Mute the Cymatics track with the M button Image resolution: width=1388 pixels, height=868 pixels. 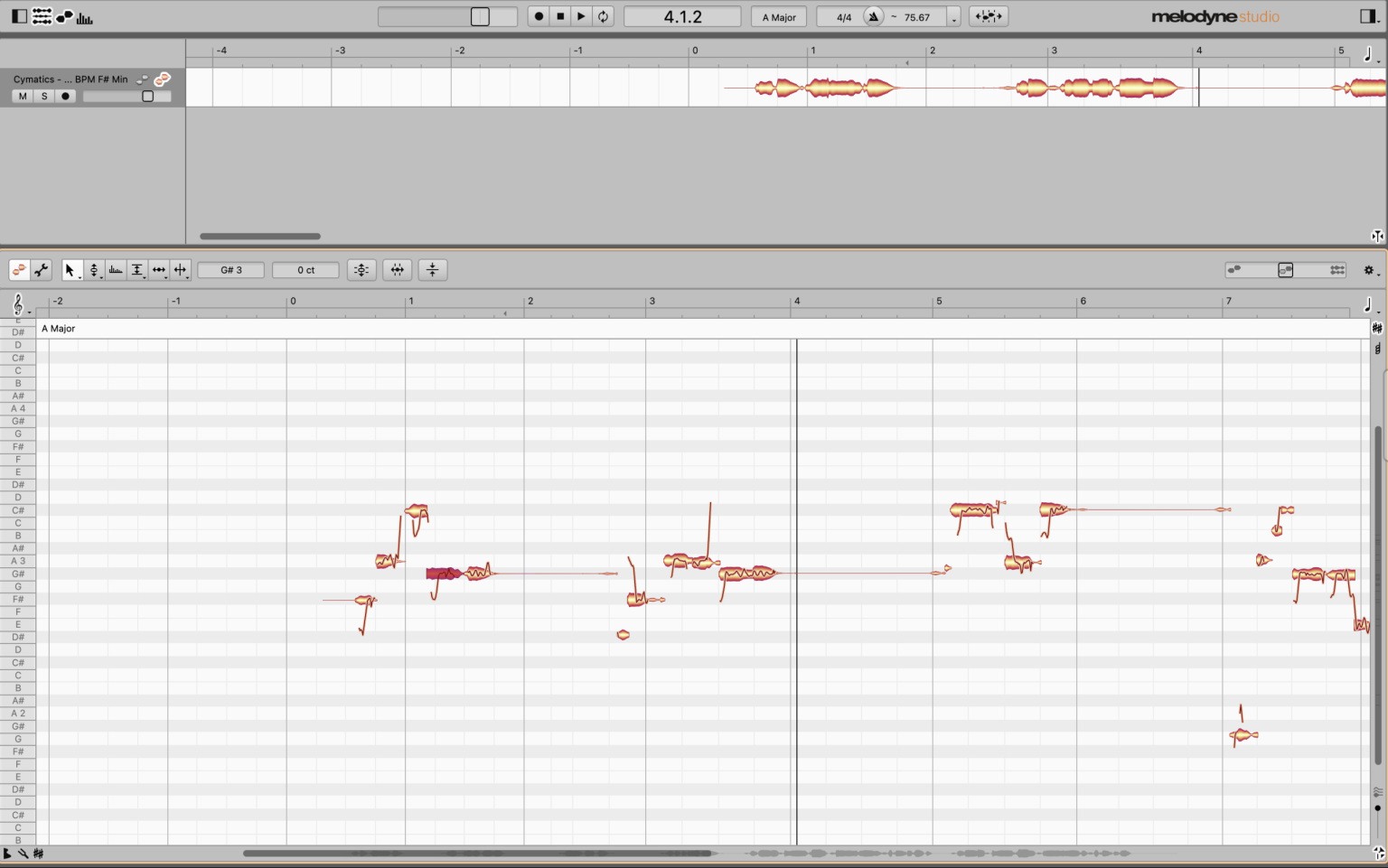click(22, 96)
